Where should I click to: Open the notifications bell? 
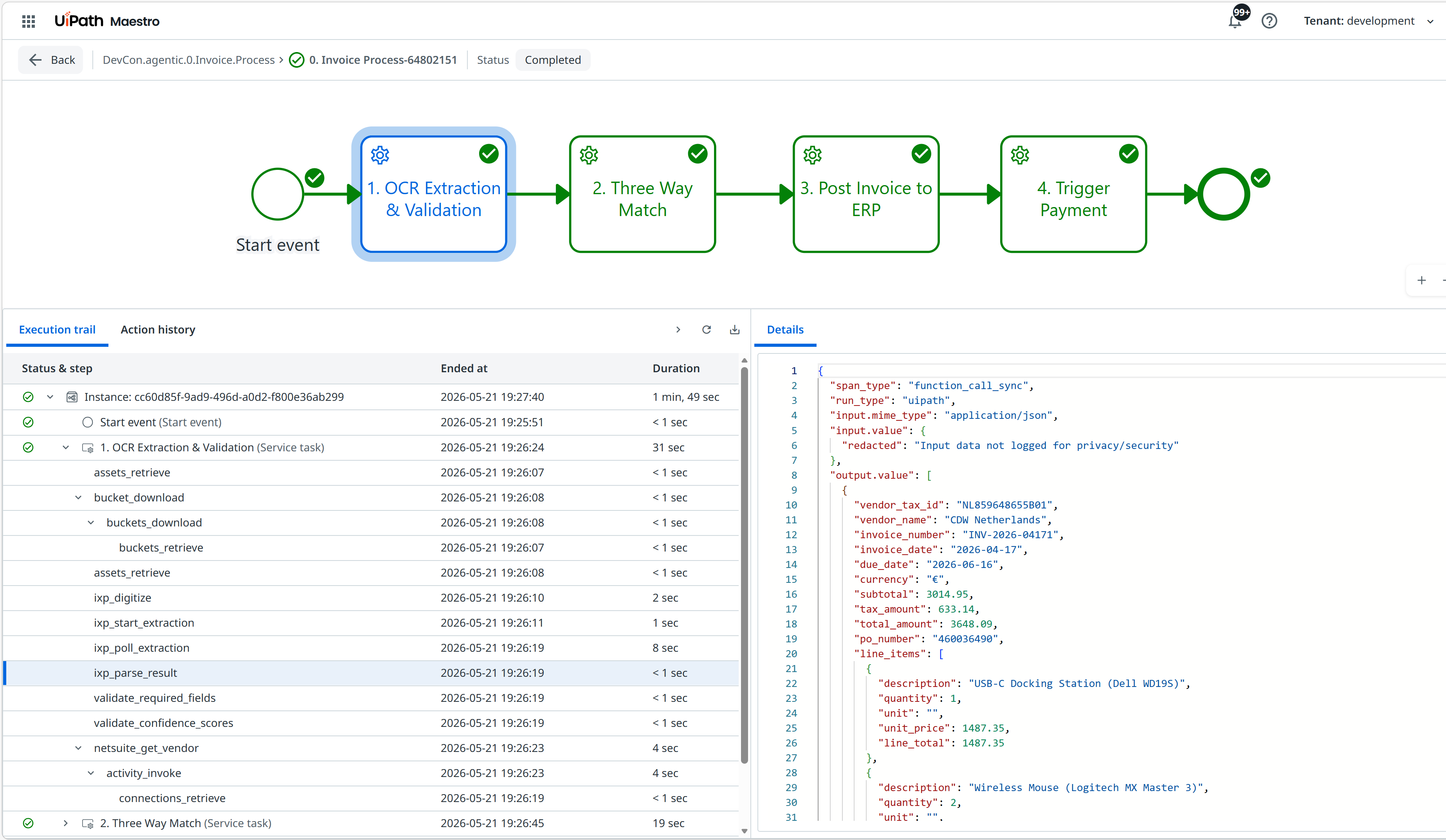[1234, 22]
